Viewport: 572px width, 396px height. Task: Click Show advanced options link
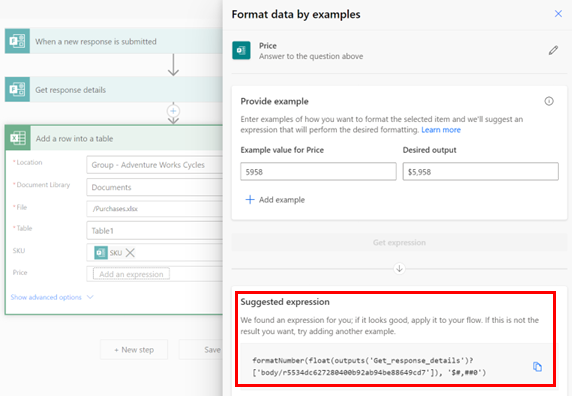[x=46, y=297]
